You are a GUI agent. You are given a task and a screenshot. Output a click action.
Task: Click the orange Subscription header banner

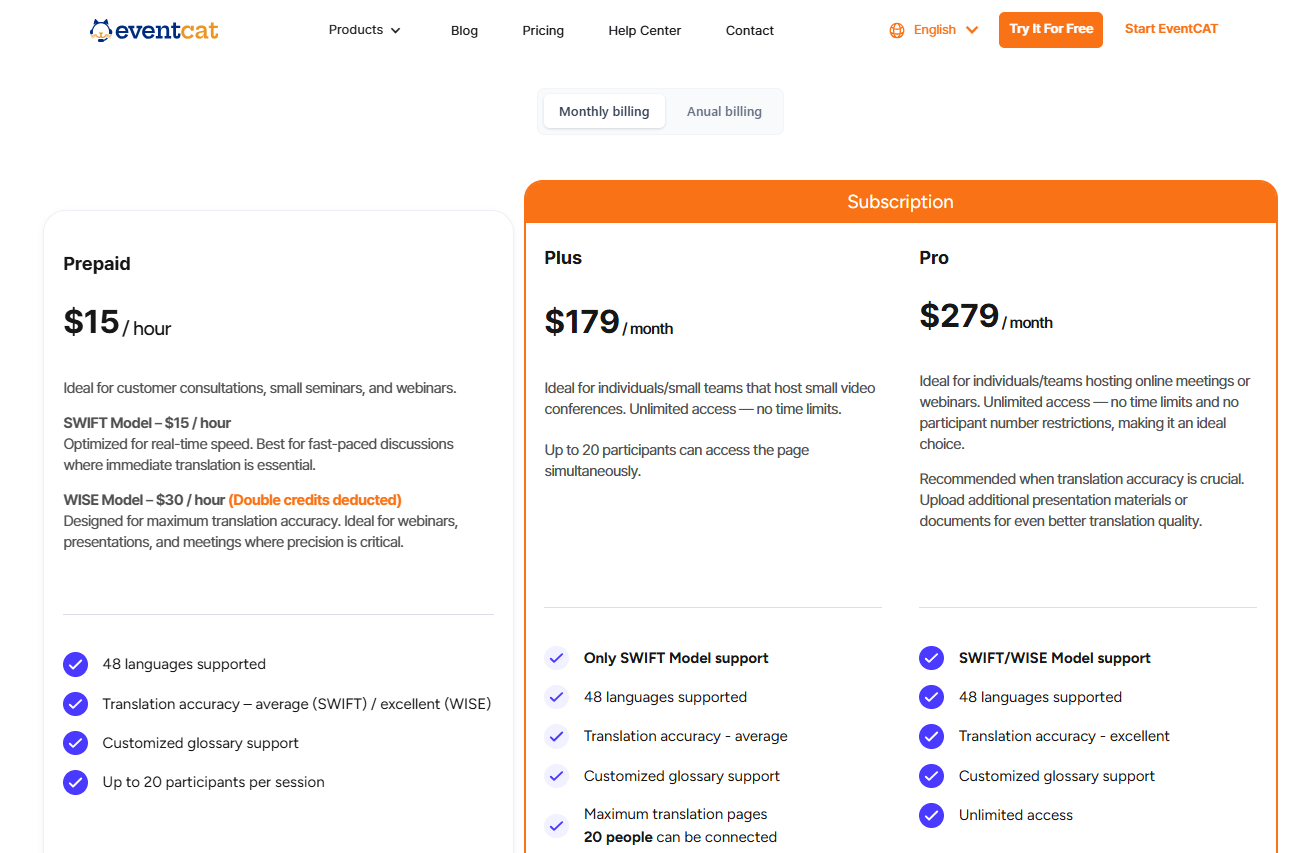(901, 202)
